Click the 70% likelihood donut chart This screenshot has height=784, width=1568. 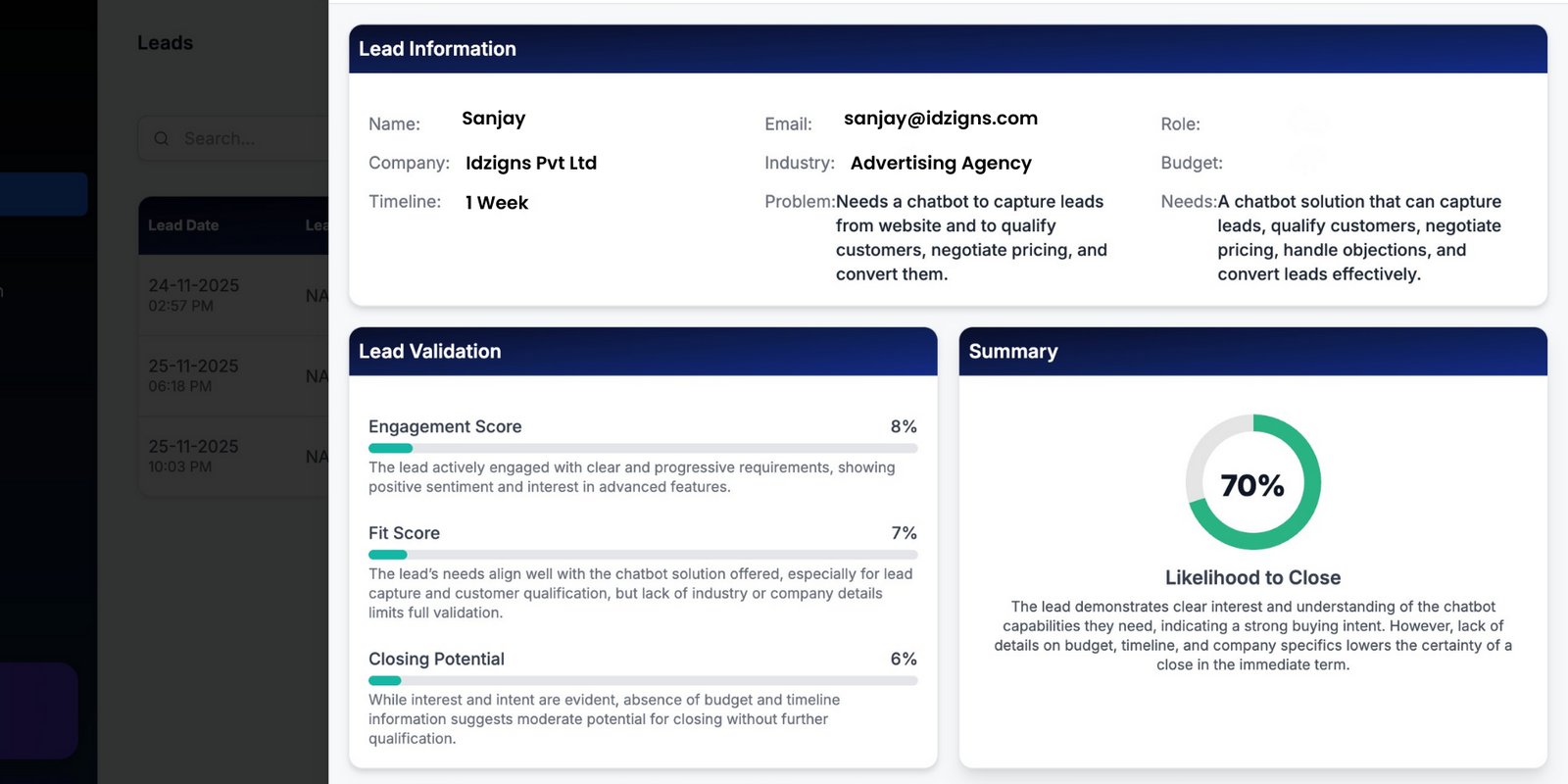1252,482
